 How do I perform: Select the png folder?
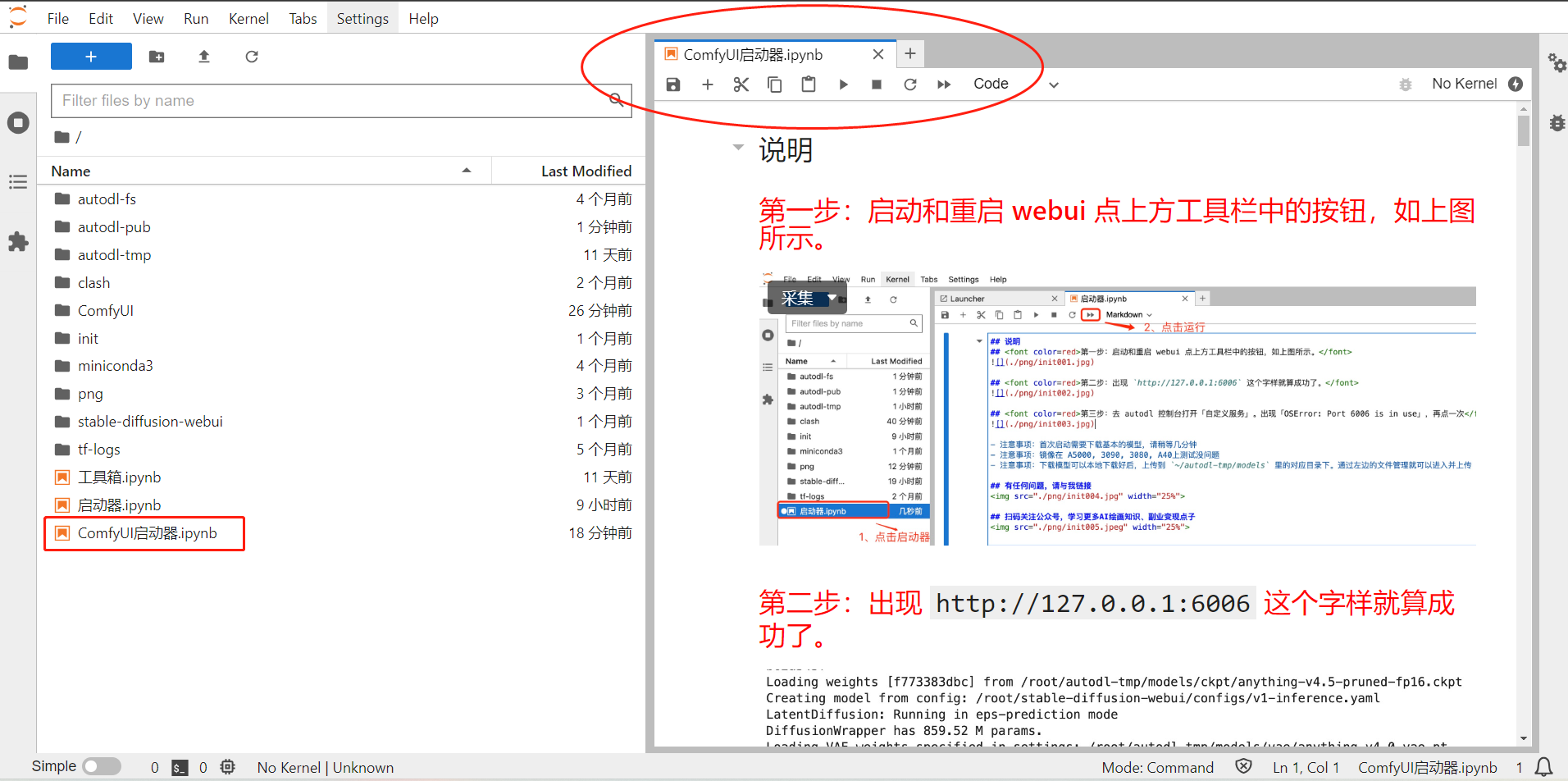[341, 394]
